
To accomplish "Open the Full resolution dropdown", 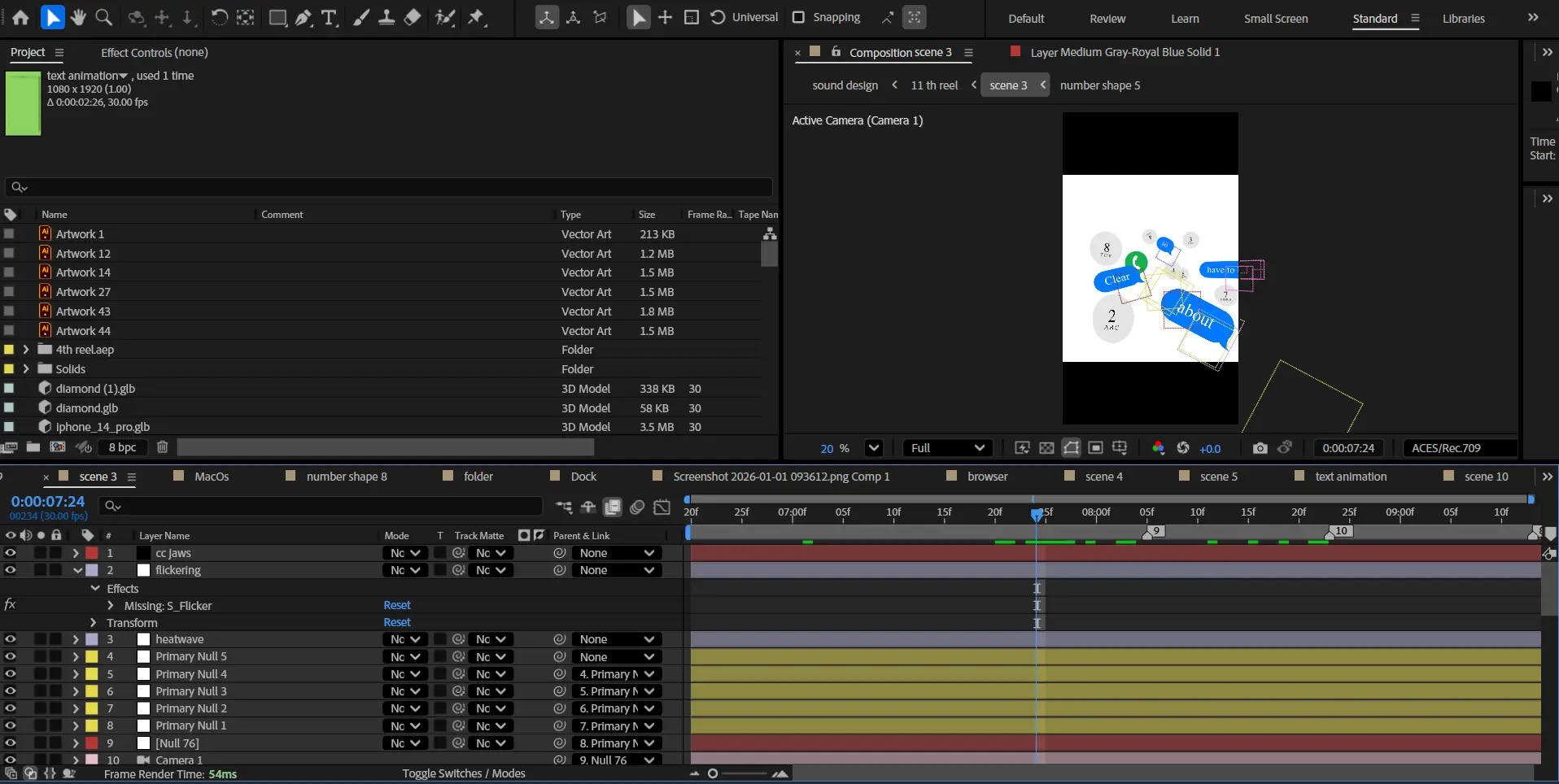I will [x=947, y=448].
